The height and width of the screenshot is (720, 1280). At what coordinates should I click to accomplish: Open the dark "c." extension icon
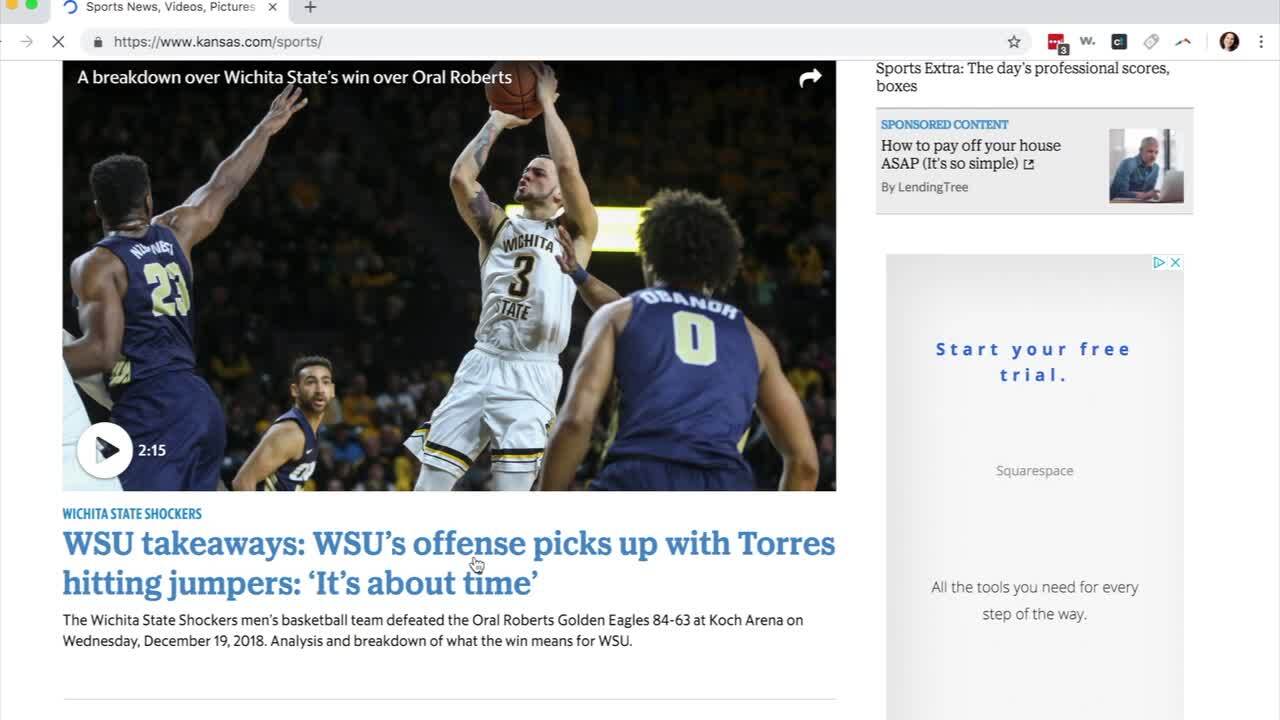(x=1118, y=42)
